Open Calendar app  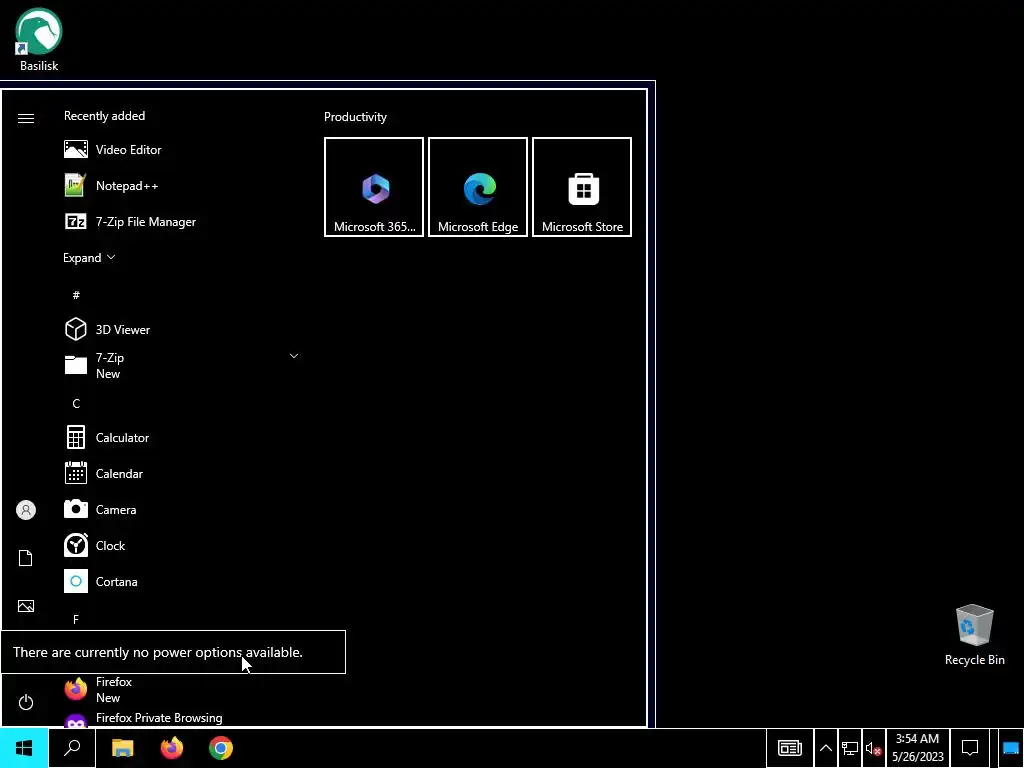click(183, 473)
